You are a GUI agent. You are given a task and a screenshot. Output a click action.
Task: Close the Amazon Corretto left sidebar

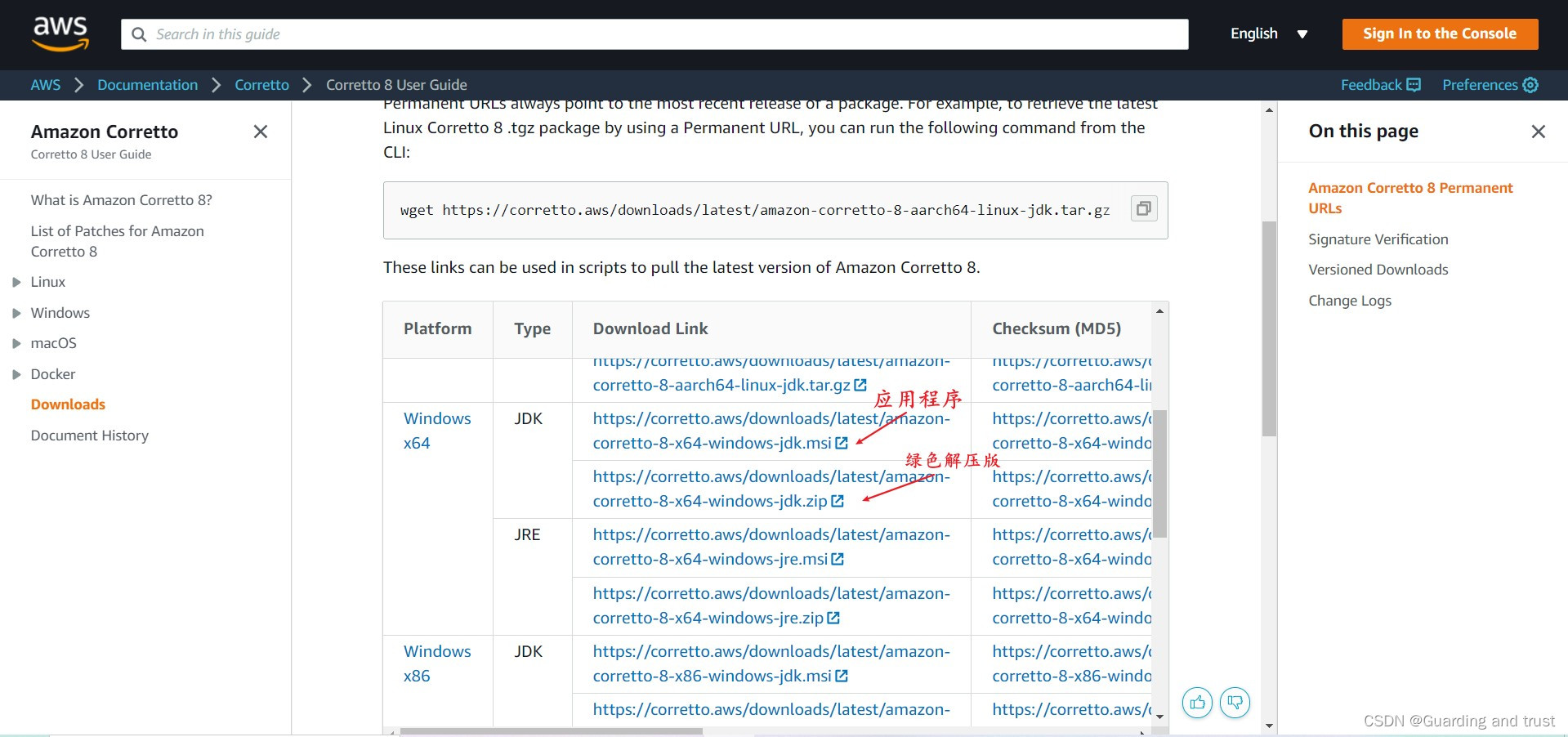(261, 132)
